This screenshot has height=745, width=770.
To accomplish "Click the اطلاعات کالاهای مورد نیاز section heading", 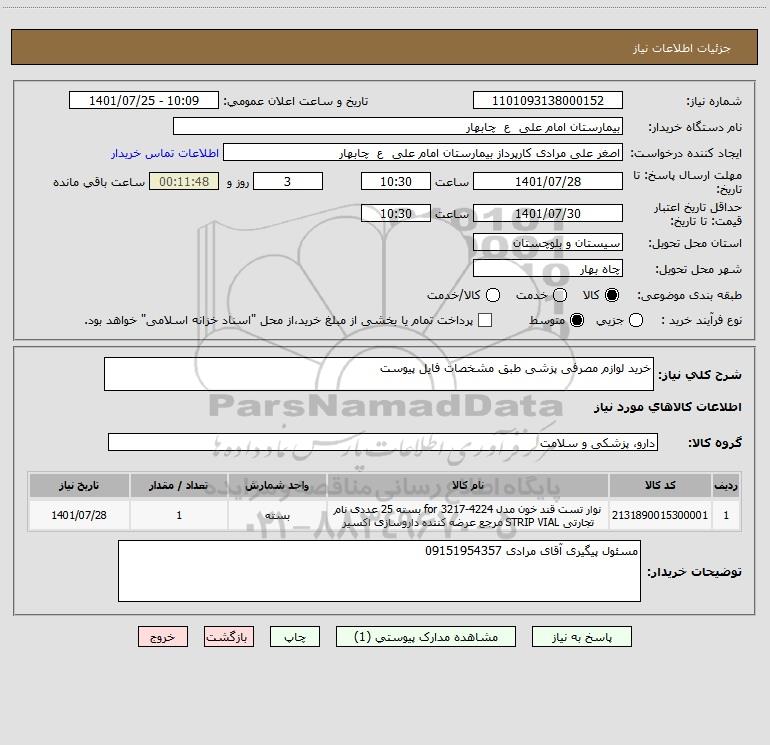I will point(667,407).
